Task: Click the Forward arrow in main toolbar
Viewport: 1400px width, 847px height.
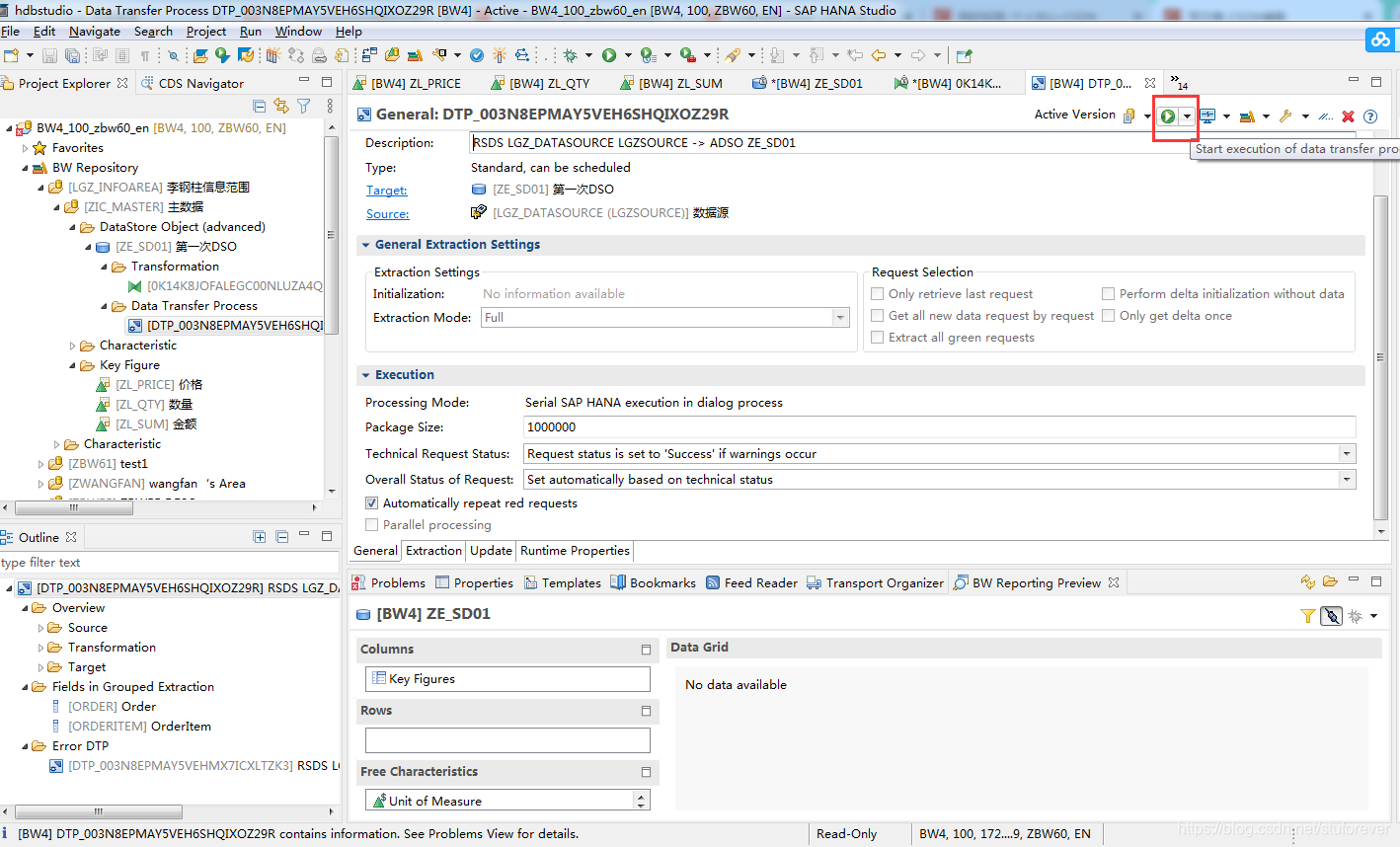Action: (918, 55)
